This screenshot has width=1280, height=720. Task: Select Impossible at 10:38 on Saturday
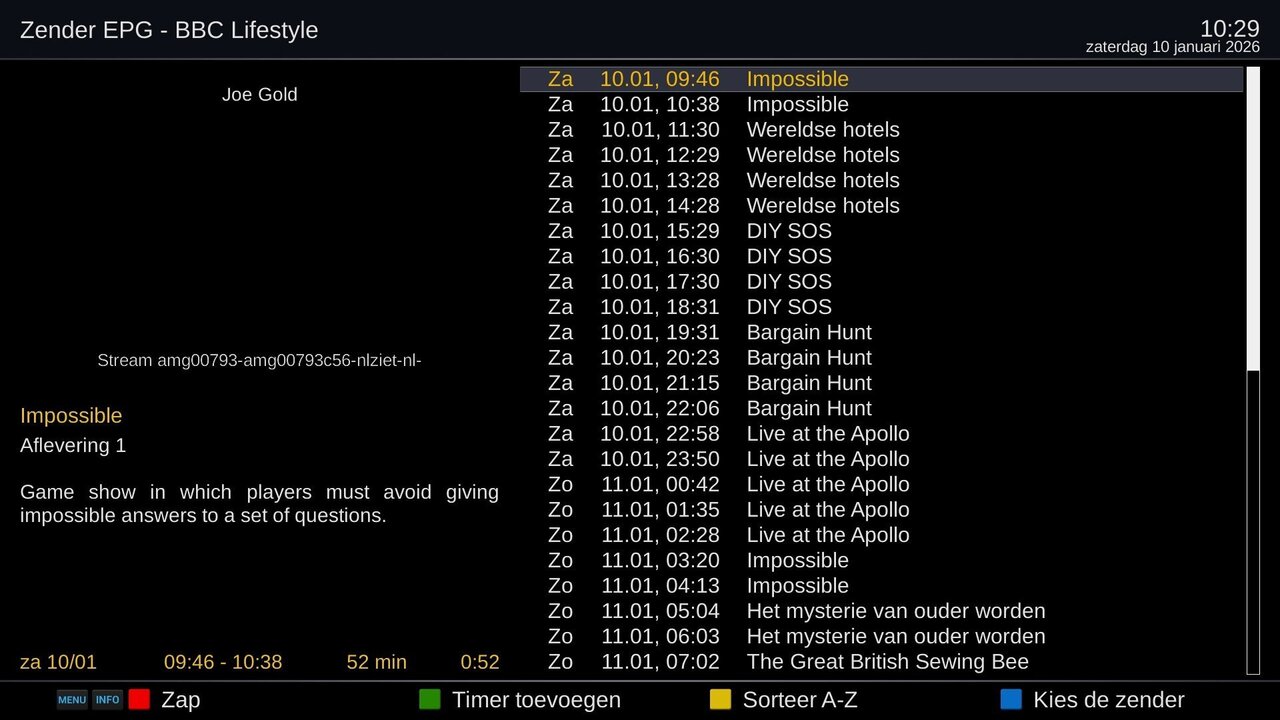[881, 105]
